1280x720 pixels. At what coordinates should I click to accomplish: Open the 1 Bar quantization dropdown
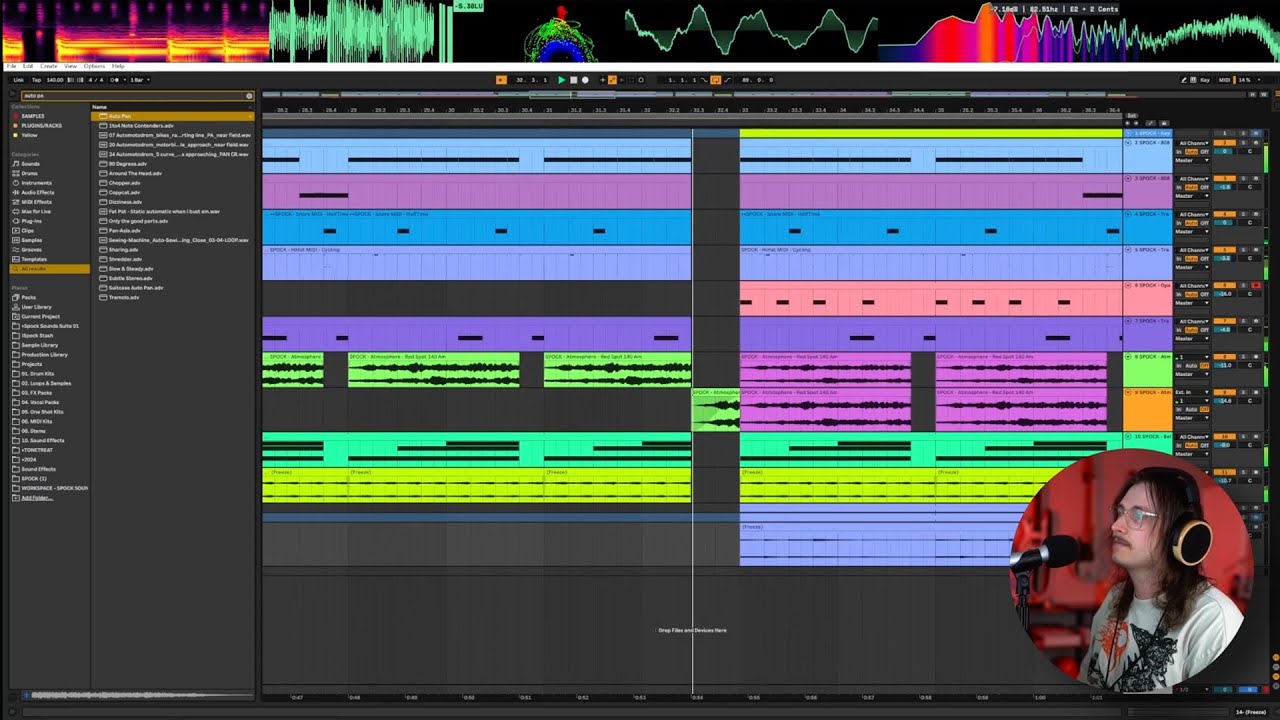click(140, 80)
